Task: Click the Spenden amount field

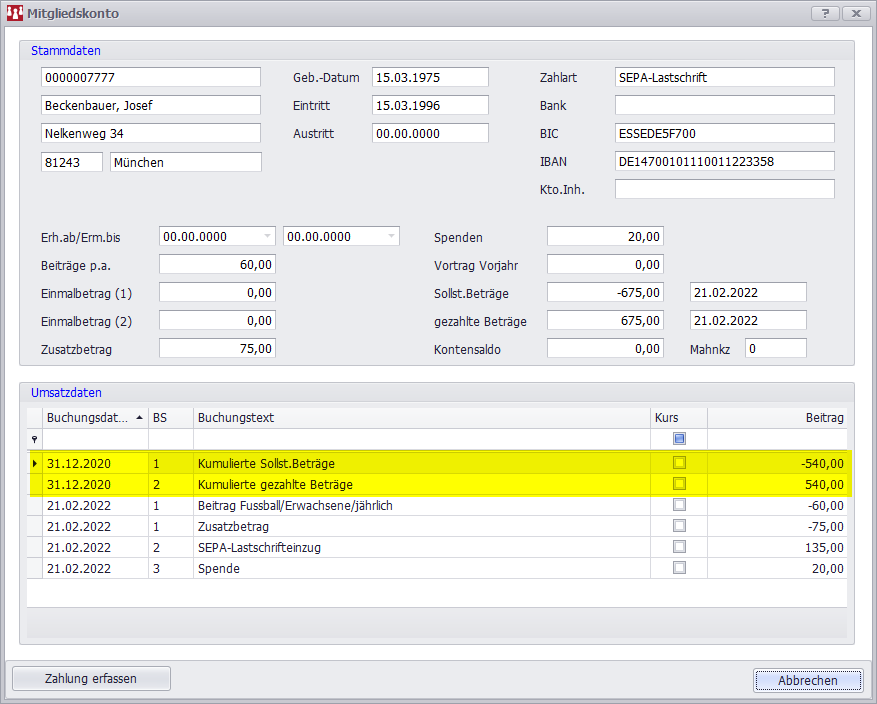Action: tap(605, 237)
